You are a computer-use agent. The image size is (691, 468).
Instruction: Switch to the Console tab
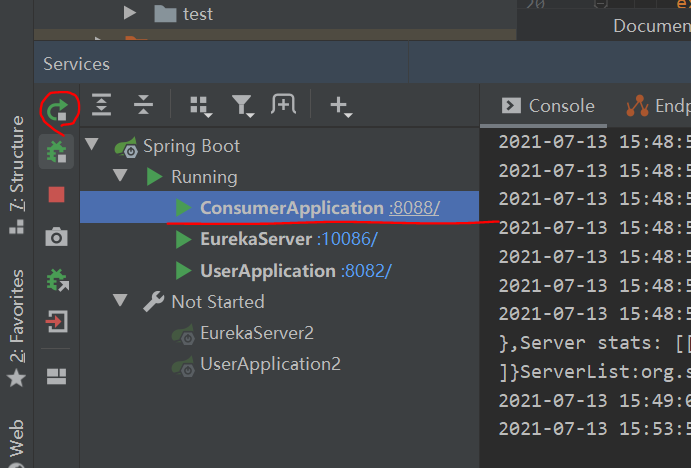[x=548, y=106]
